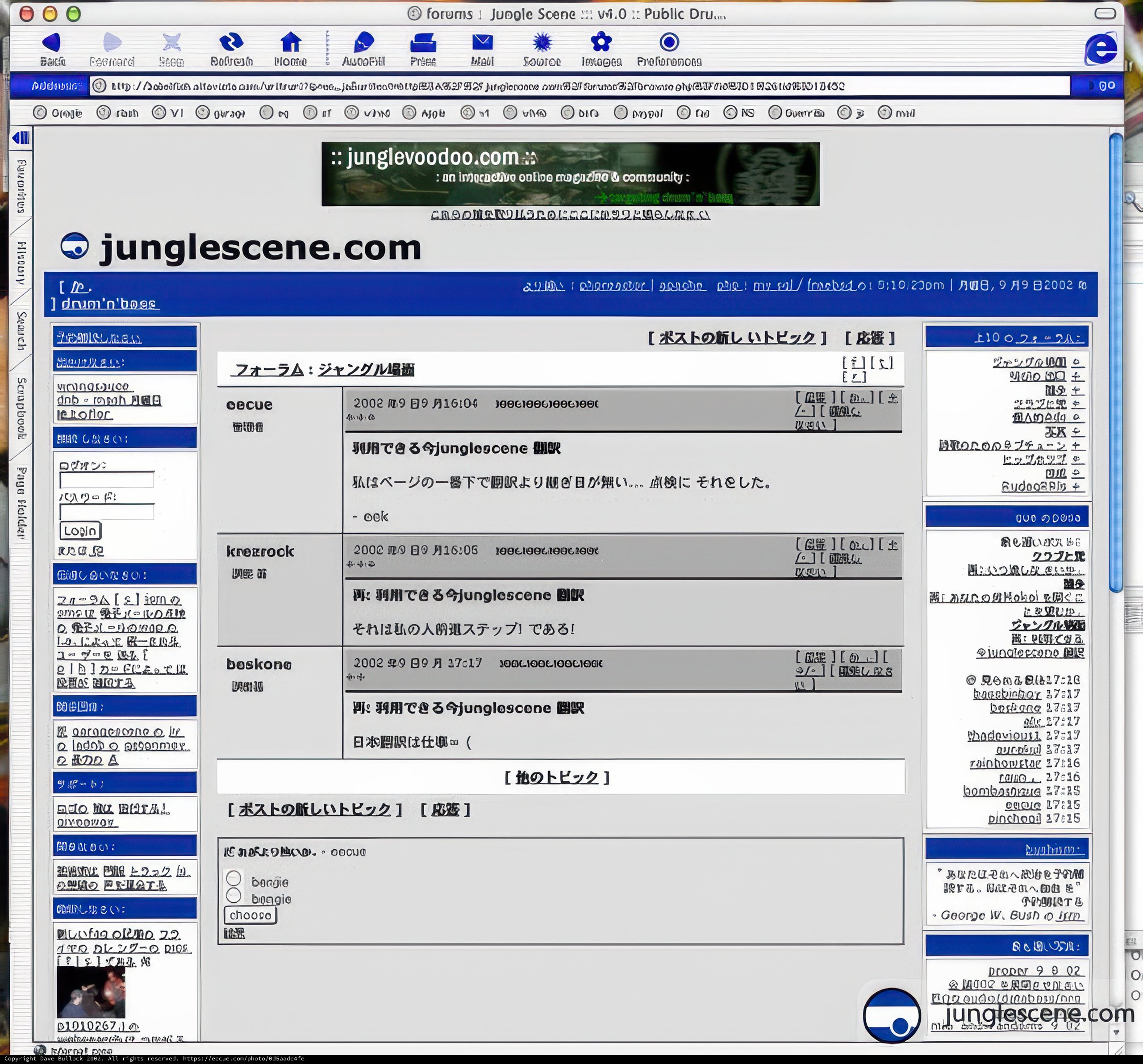Open post author boskone's profile
This screenshot has height=1064, width=1143.
[259, 664]
